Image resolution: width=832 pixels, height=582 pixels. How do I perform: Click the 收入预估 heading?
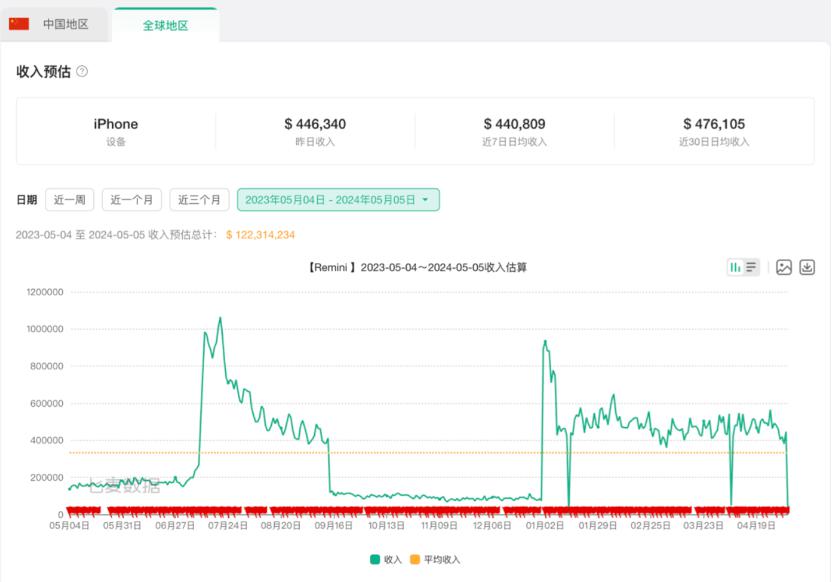44,72
